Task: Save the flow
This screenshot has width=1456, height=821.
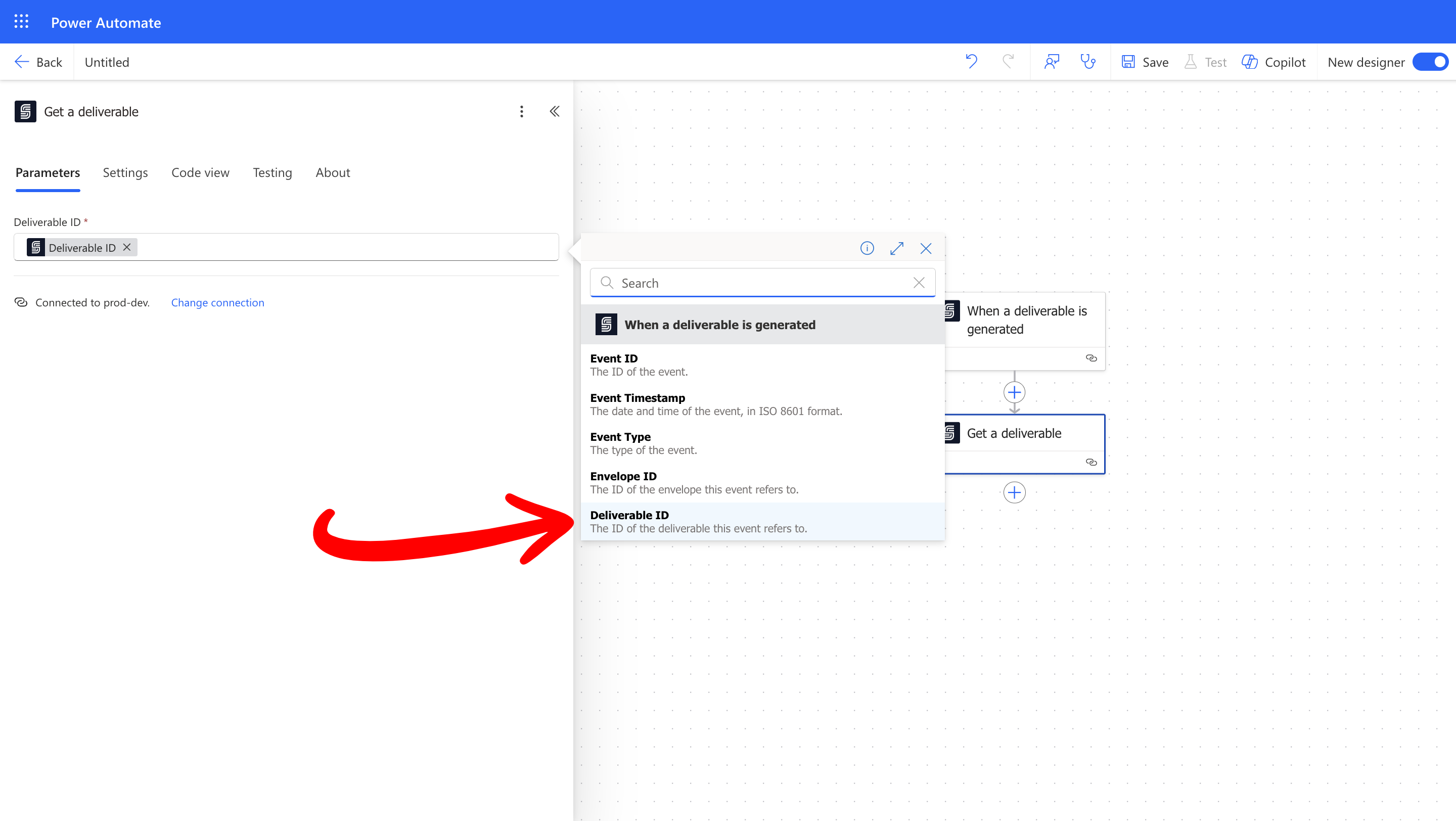Action: 1145,62
